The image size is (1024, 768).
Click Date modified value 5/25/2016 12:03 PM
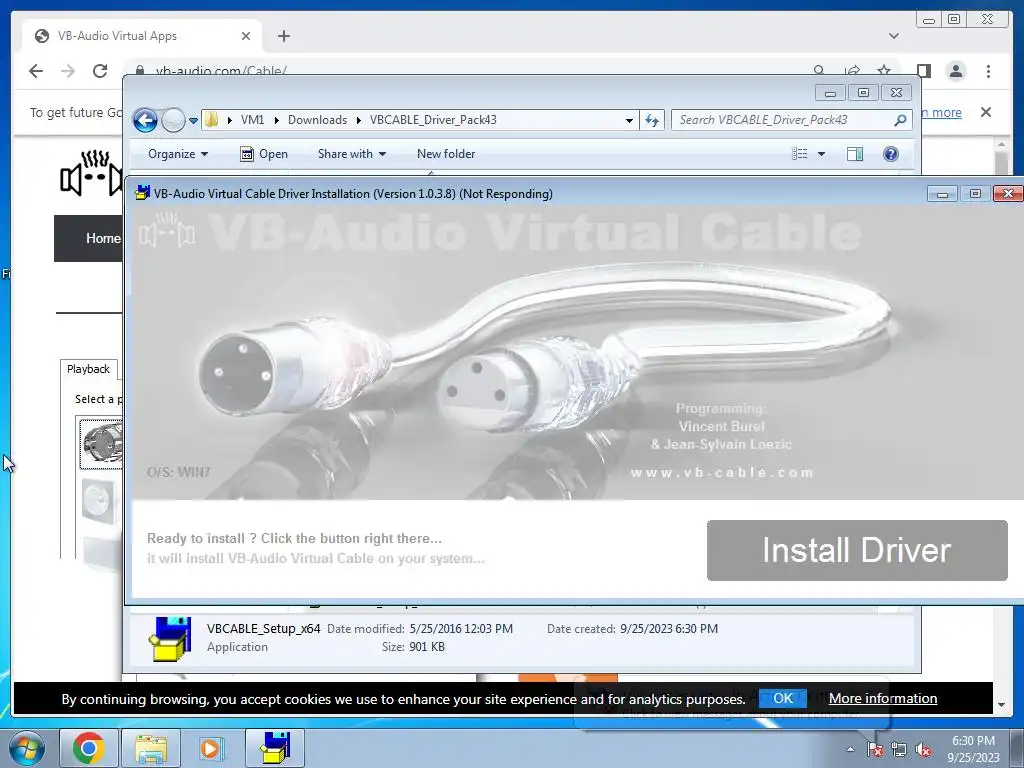pos(461,628)
